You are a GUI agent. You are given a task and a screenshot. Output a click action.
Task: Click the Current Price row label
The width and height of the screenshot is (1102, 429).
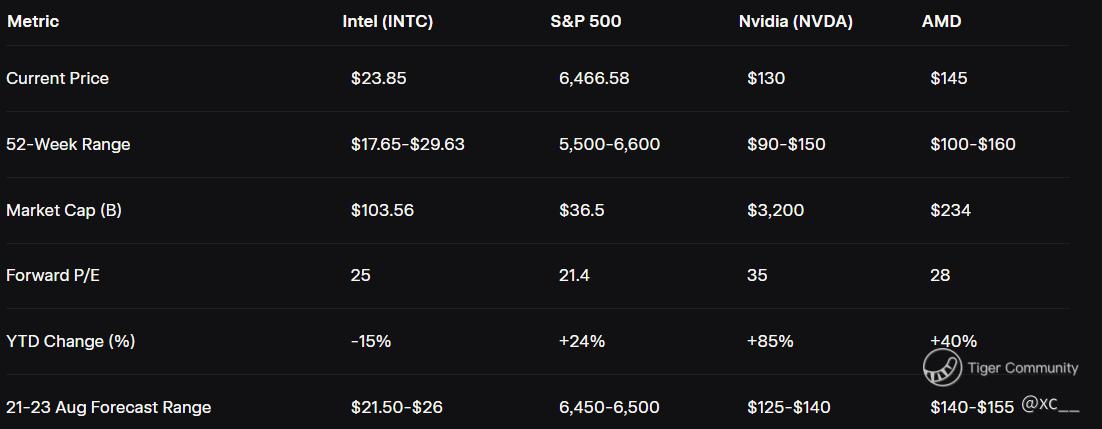coord(57,78)
